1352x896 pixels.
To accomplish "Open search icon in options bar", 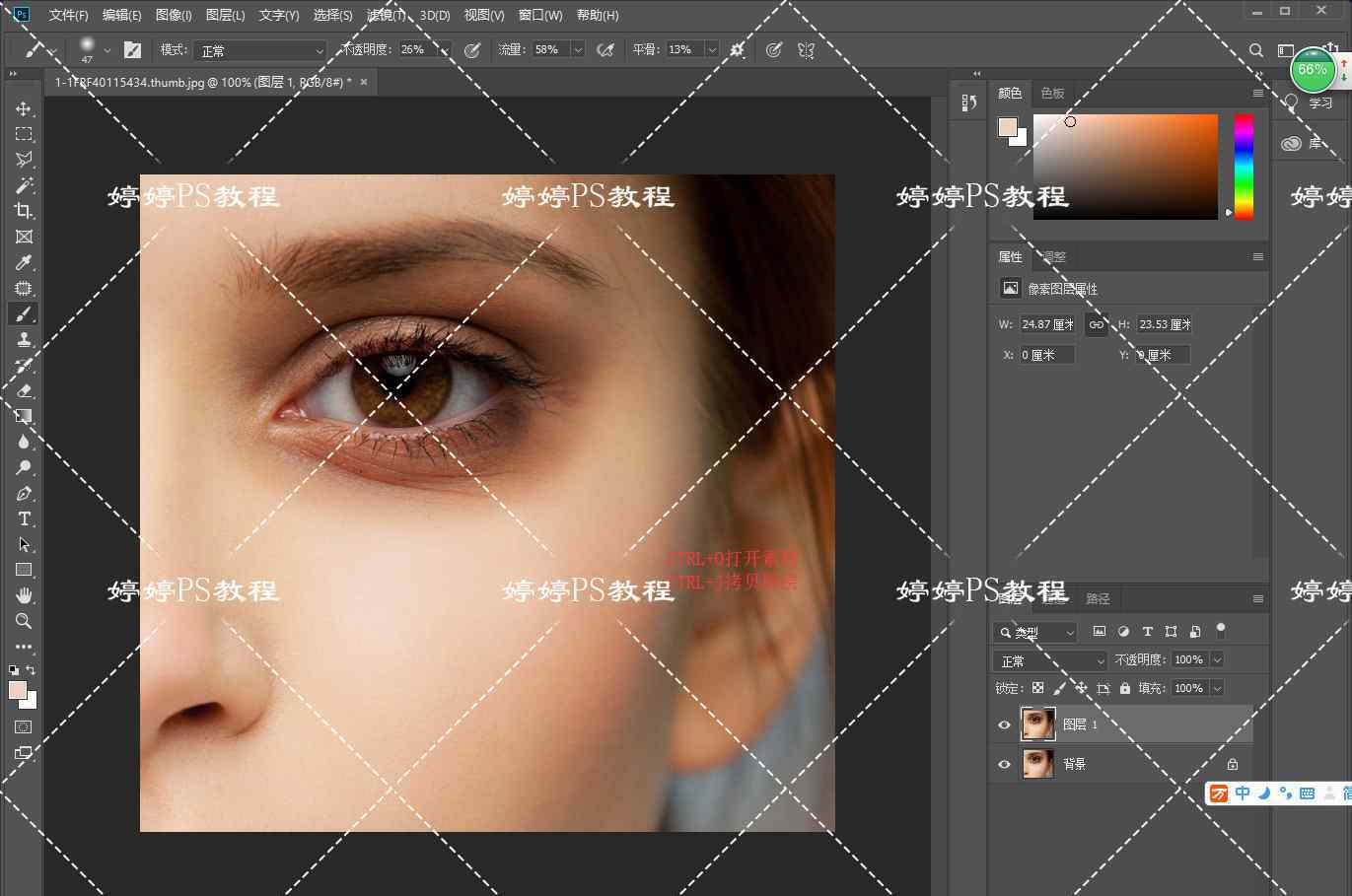I will point(1255,49).
